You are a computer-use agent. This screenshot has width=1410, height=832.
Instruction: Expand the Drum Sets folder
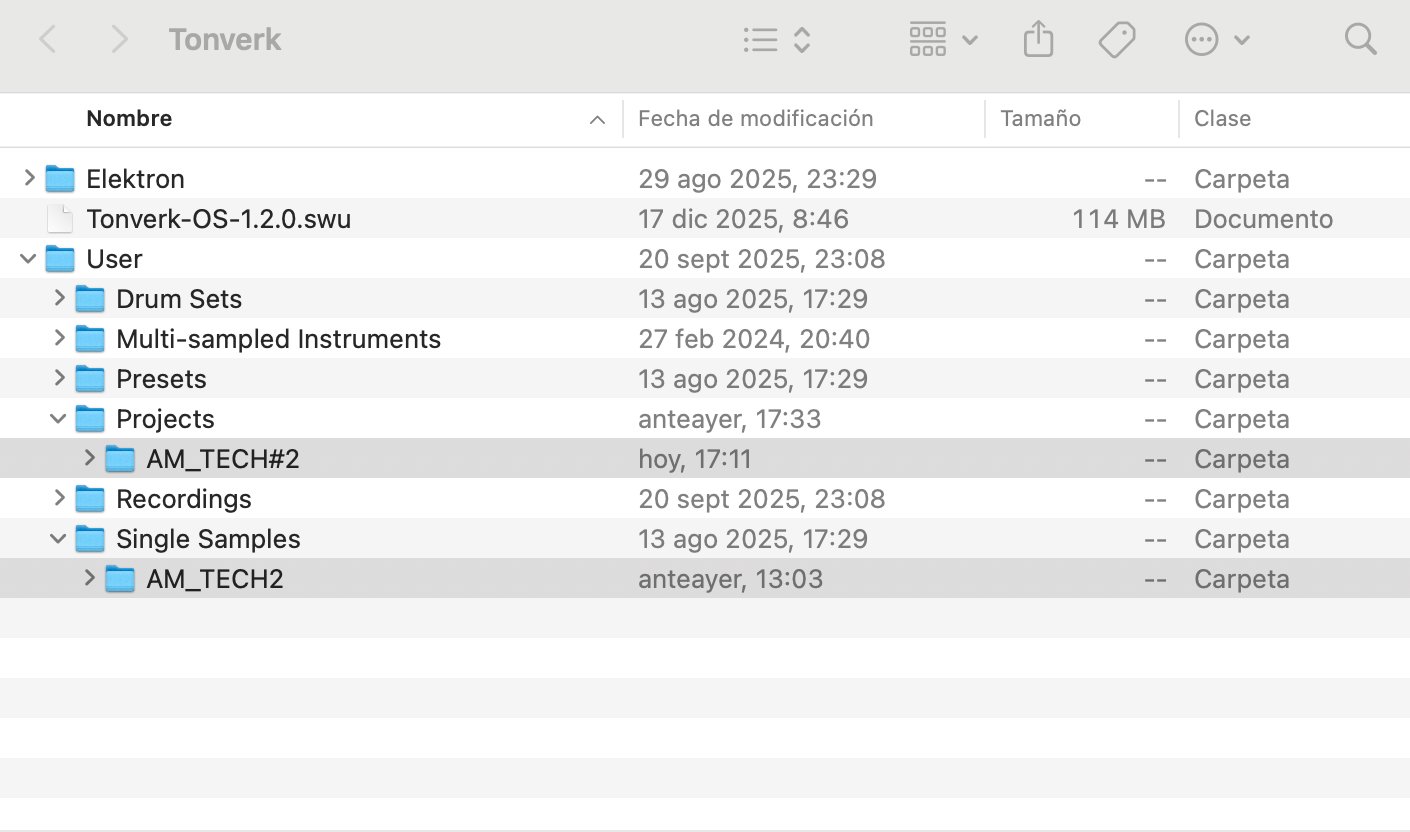(x=59, y=298)
